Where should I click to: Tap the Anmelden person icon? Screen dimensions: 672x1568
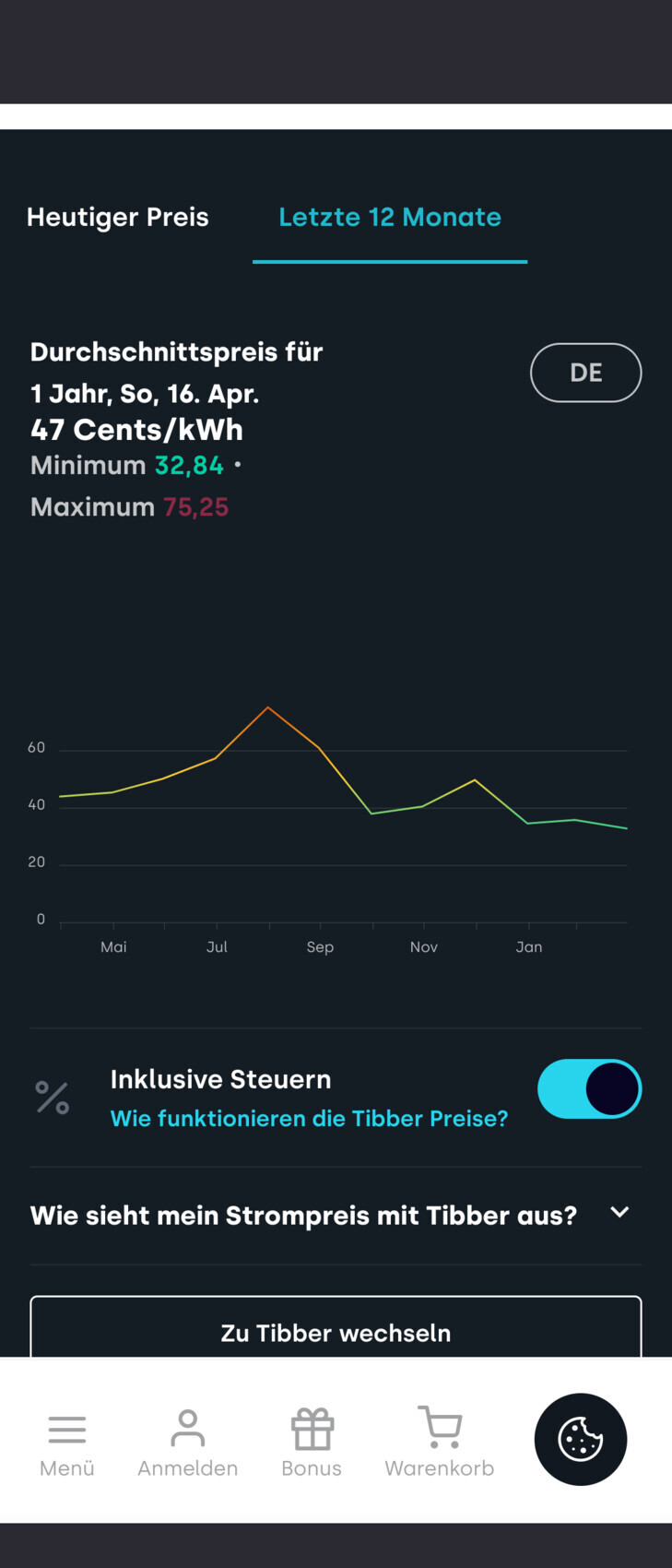coord(187,1429)
